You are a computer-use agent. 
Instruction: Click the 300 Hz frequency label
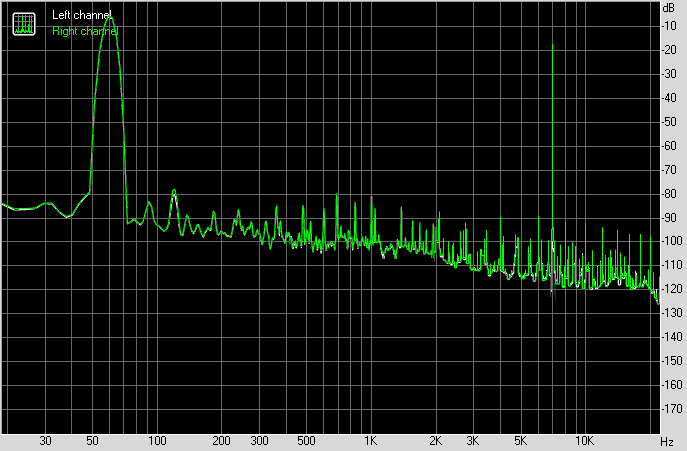(x=259, y=441)
